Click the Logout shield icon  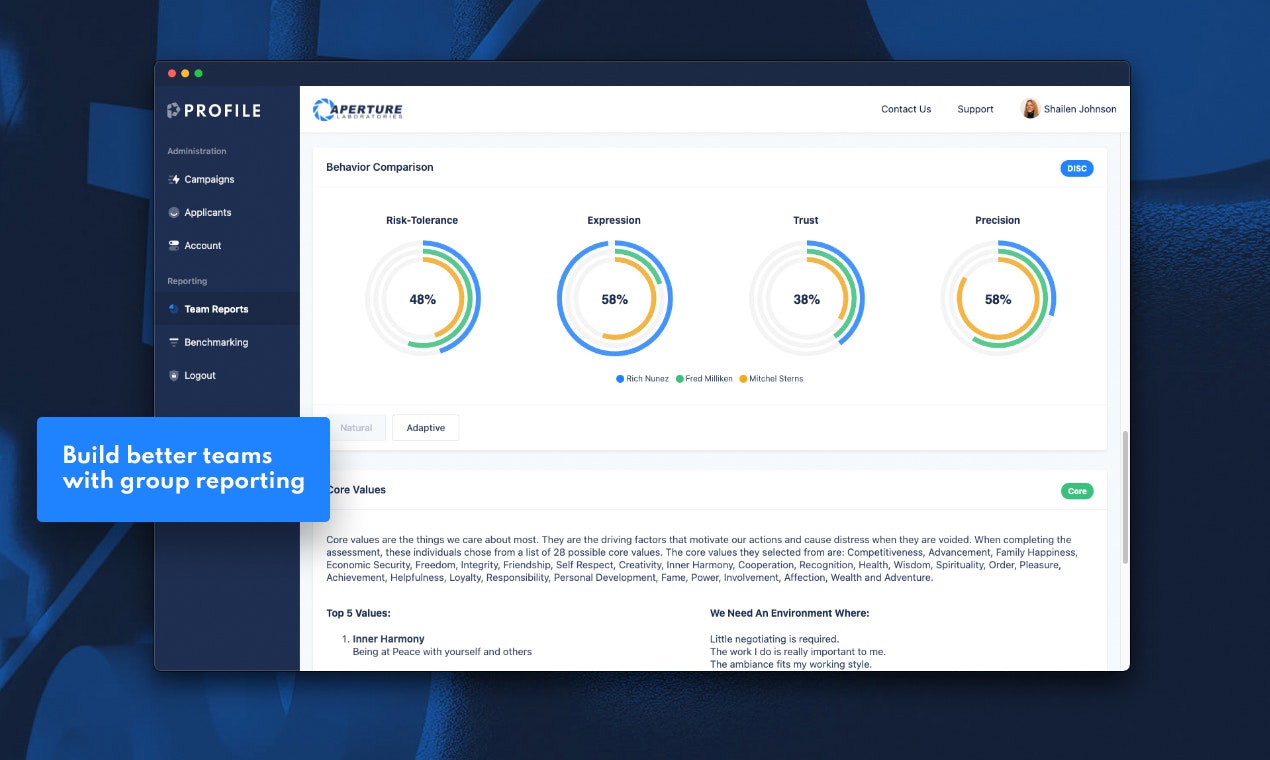[x=174, y=375]
